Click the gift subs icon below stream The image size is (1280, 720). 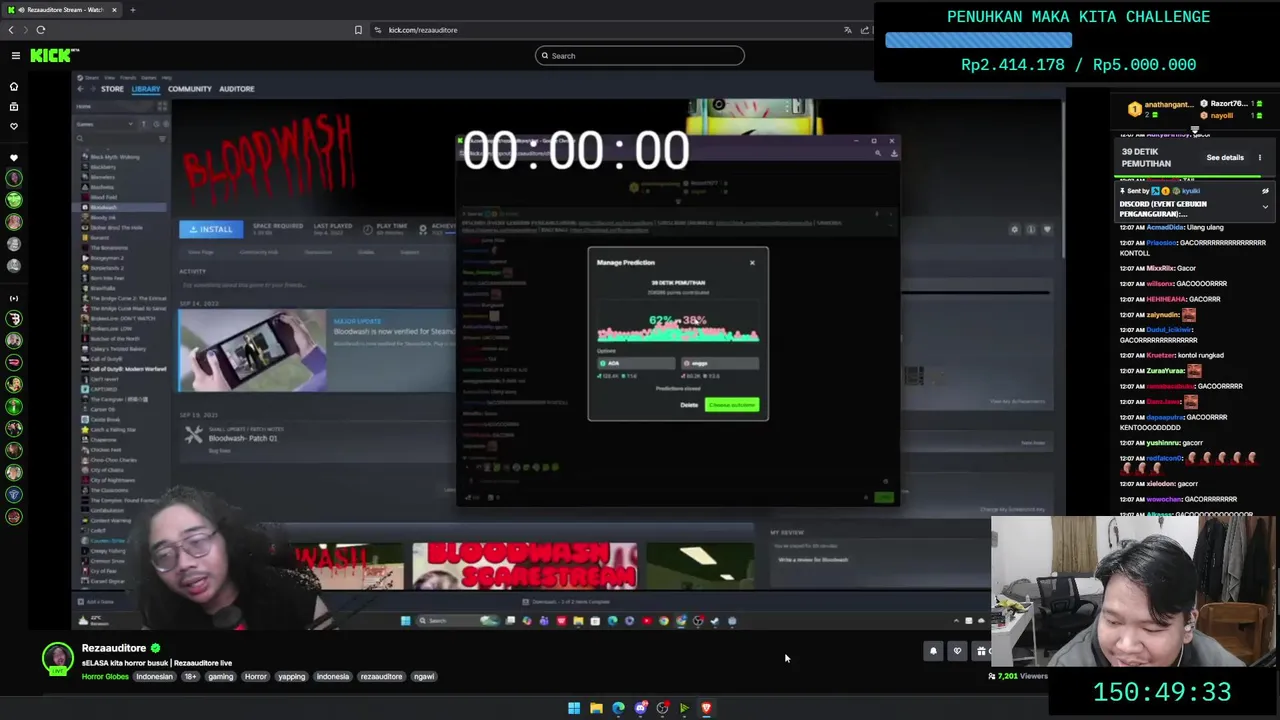click(981, 651)
